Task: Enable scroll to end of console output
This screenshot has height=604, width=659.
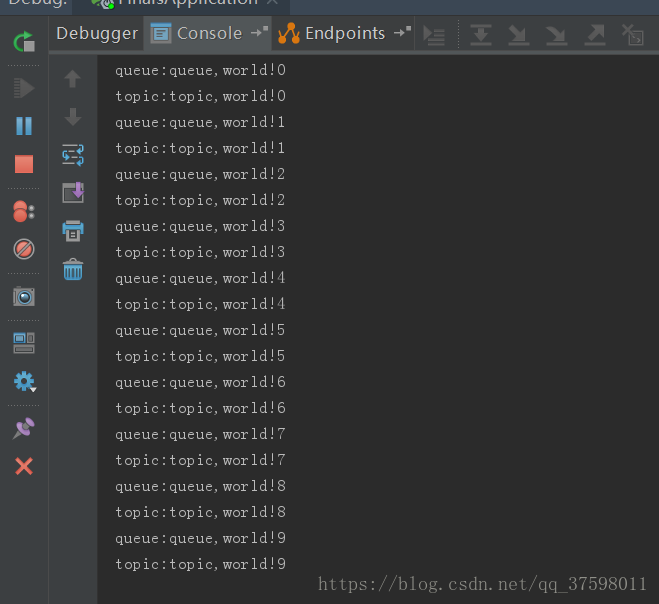Action: tap(73, 193)
